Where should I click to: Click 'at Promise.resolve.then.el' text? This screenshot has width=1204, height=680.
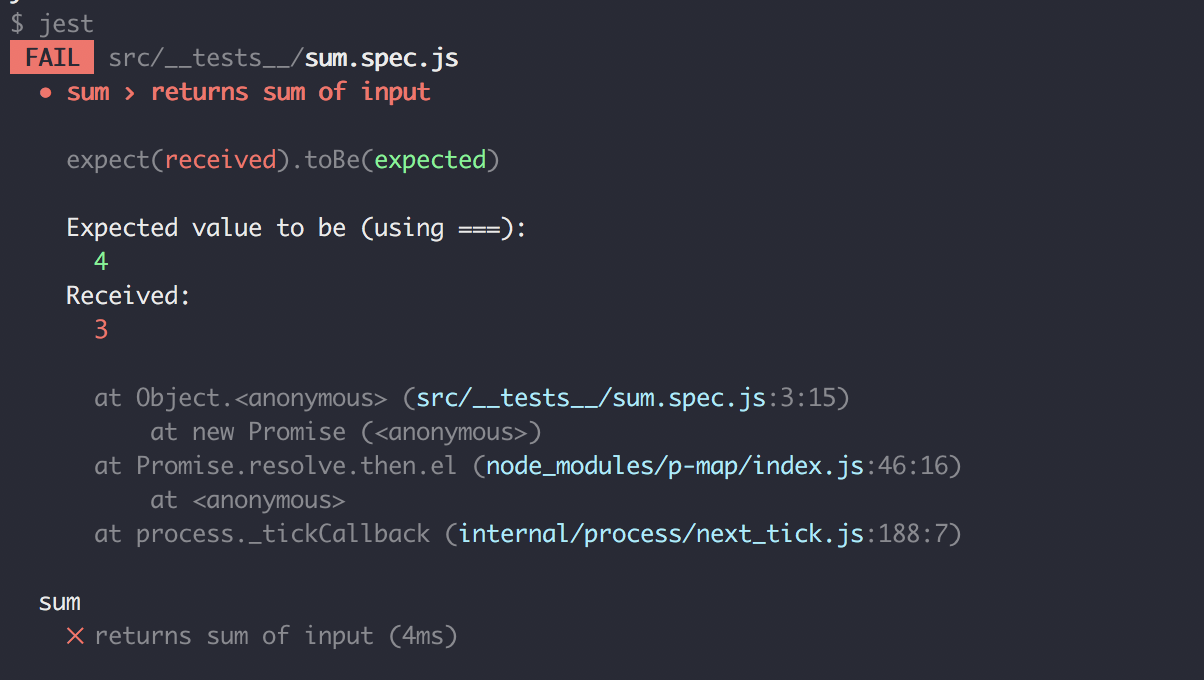[276, 467]
